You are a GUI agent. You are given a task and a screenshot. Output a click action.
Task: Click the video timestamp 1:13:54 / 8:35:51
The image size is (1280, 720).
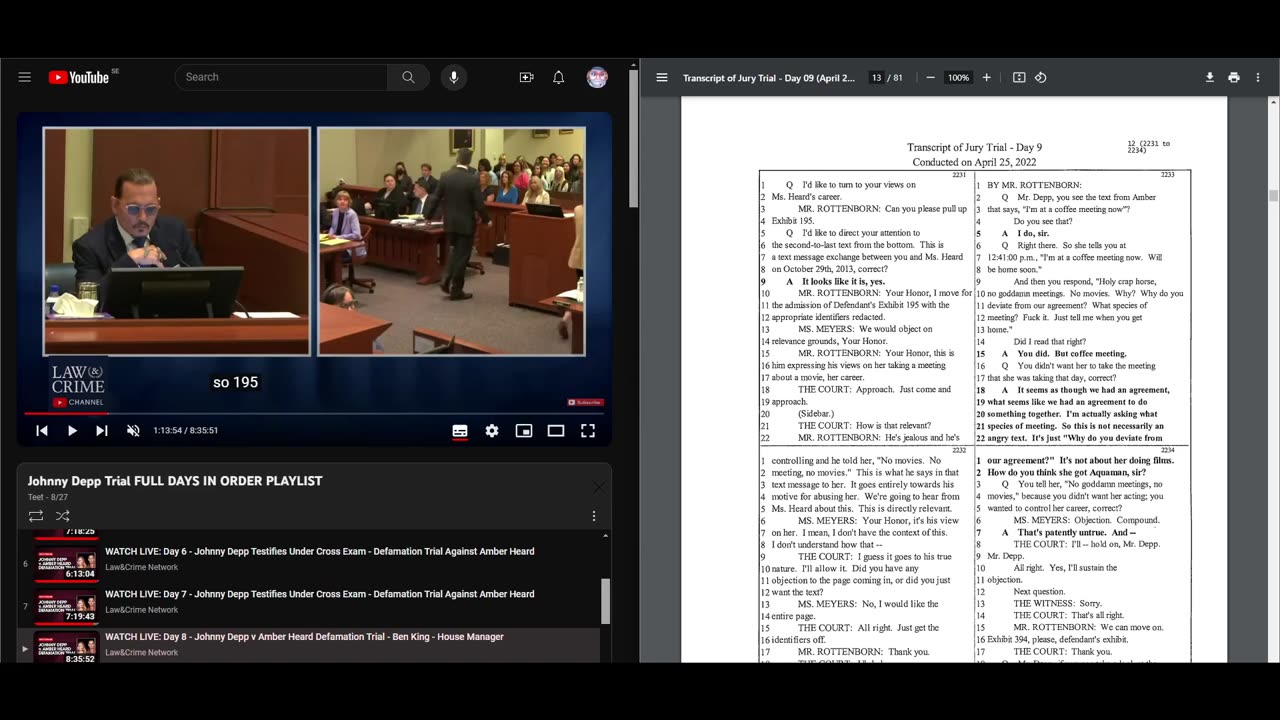point(185,430)
